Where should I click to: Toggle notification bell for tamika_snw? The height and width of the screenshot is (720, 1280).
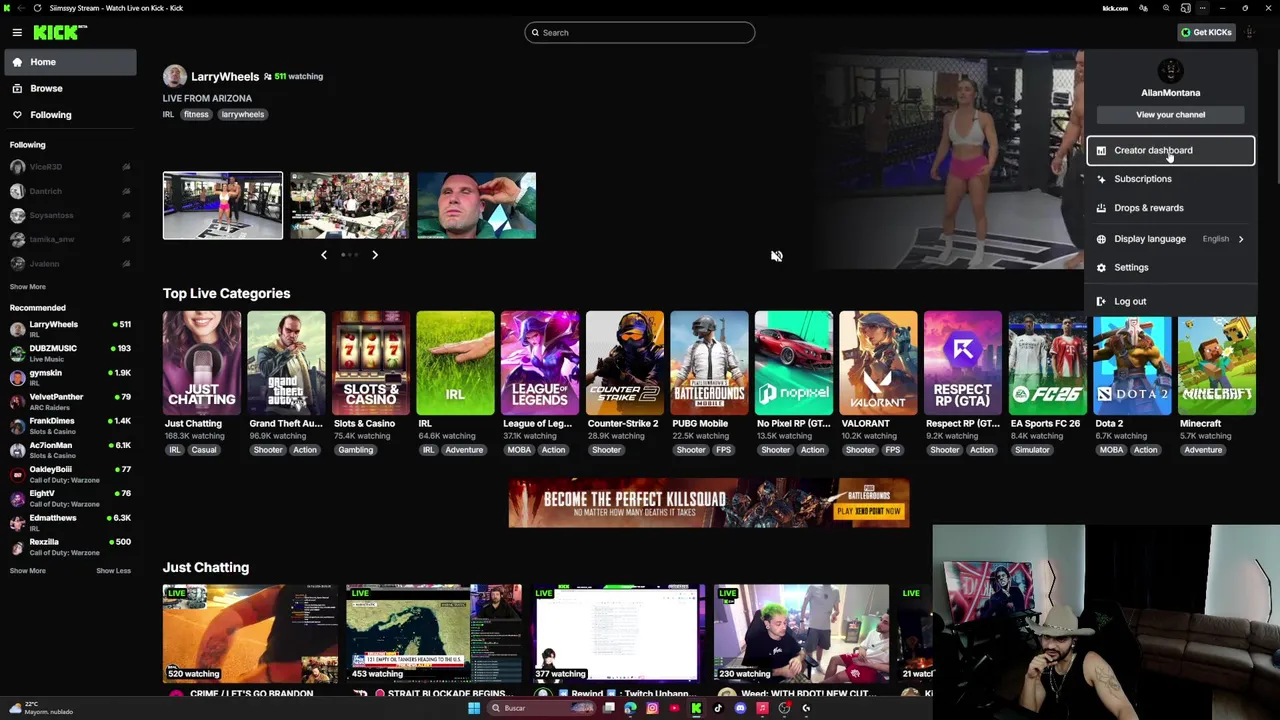click(126, 239)
